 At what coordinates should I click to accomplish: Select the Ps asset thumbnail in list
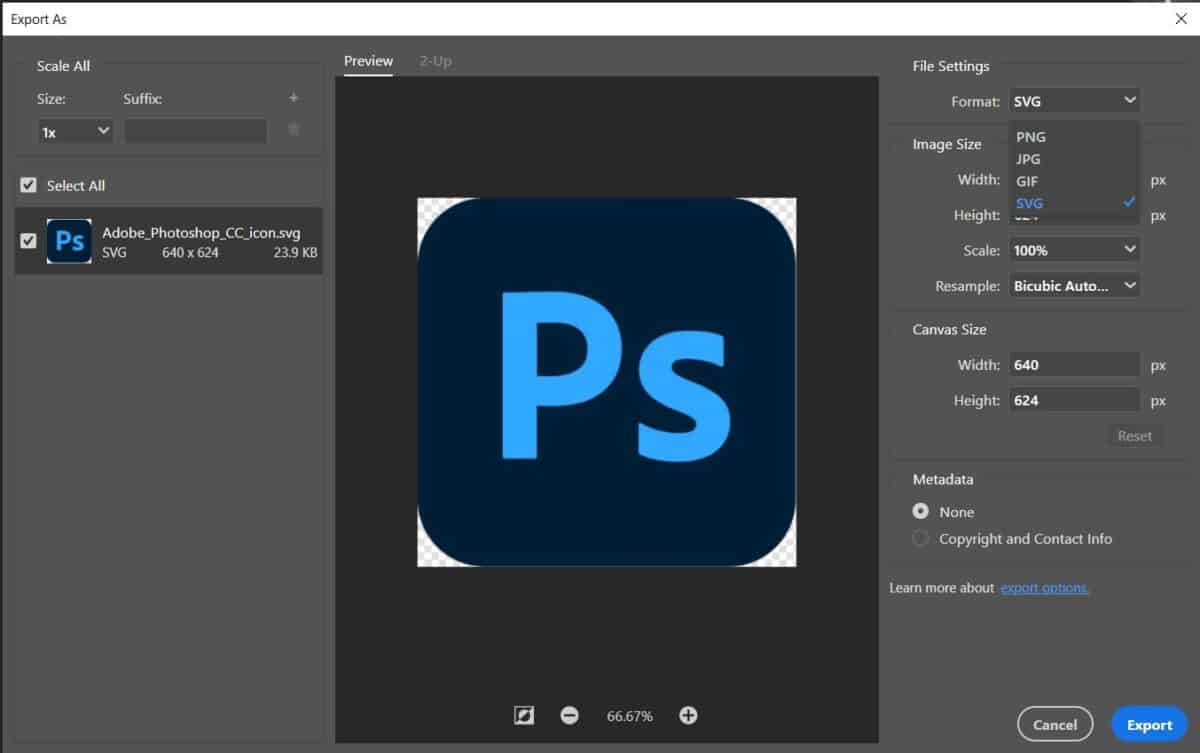tap(69, 241)
